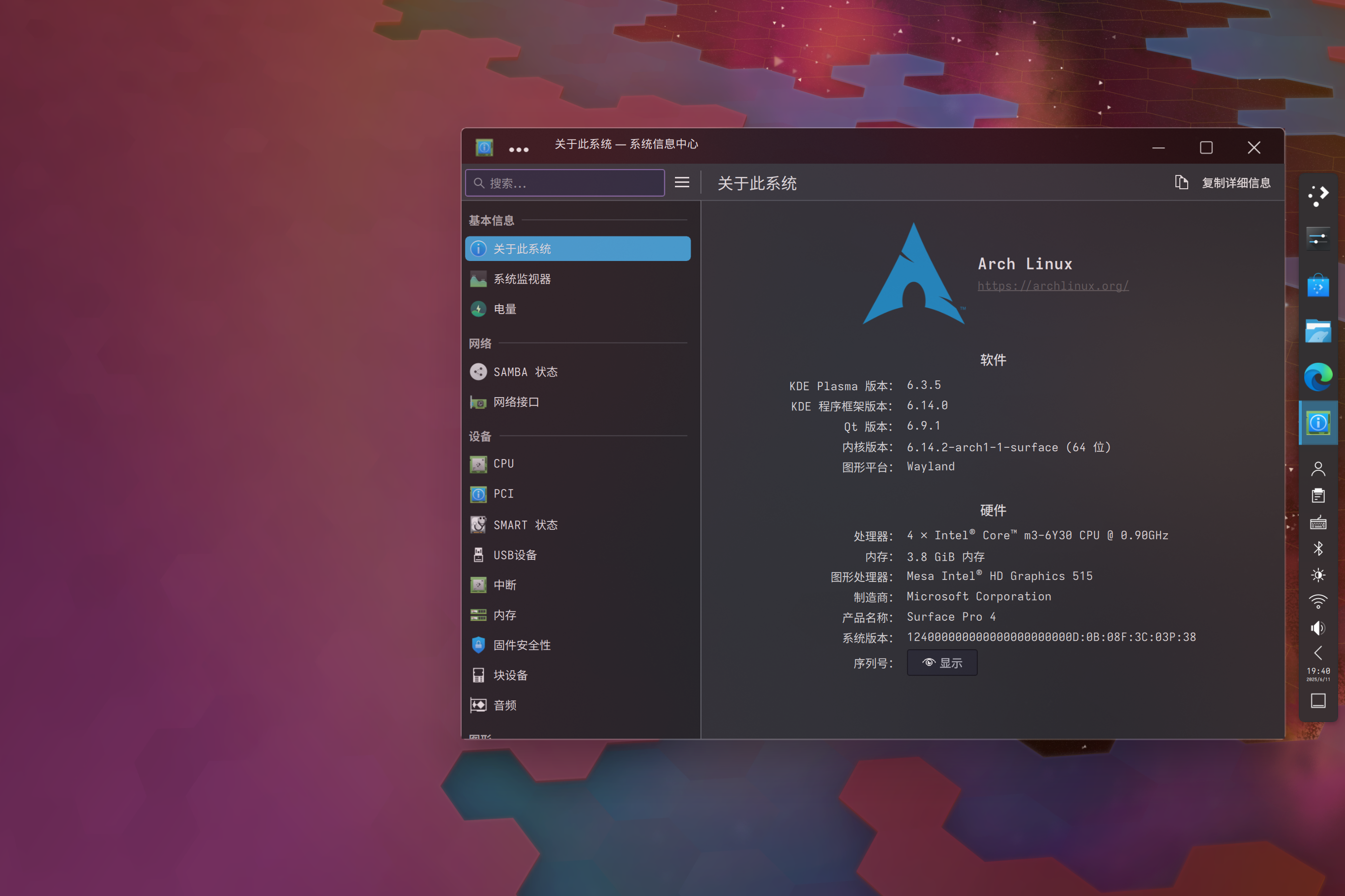Open the 网络接口 page

[x=577, y=402]
